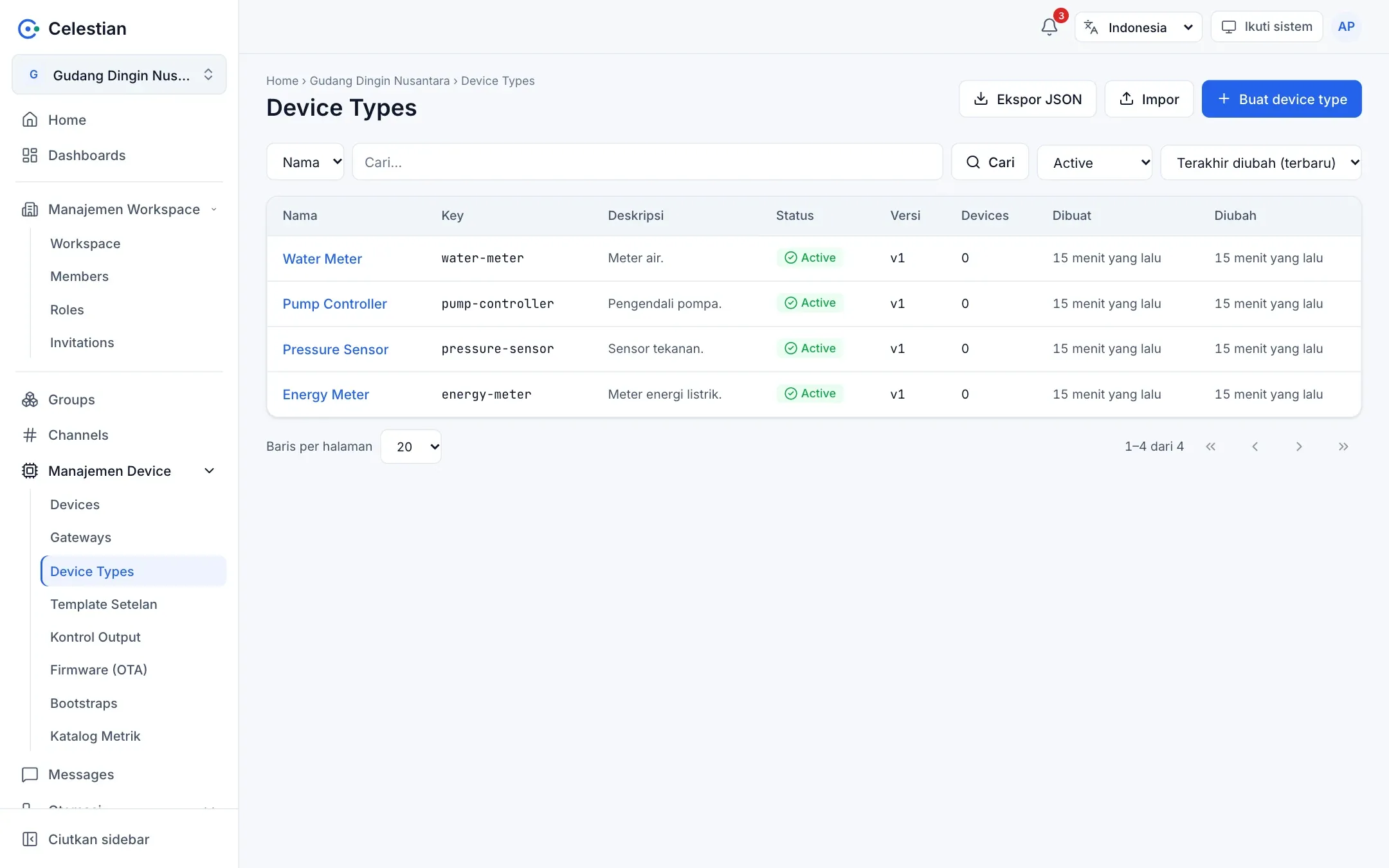Open Terakhir diubah sort dropdown

coord(1261,163)
